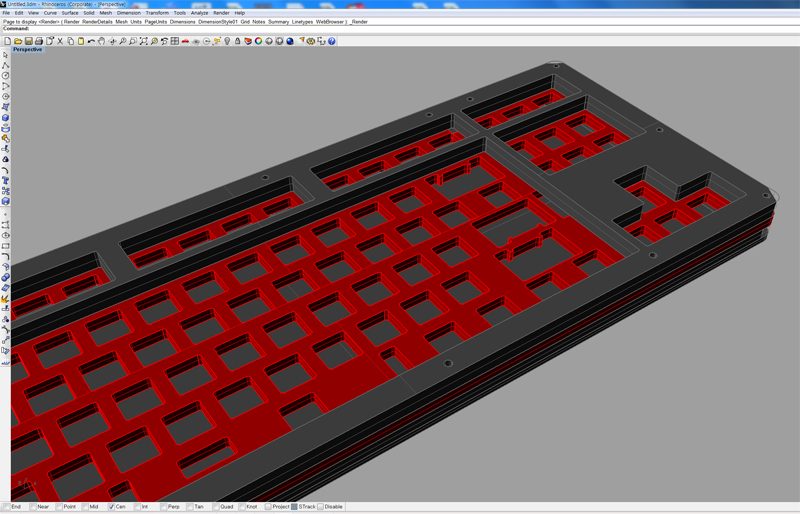Click the blue sphere Render icon
The width and height of the screenshot is (800, 514).
[290, 41]
